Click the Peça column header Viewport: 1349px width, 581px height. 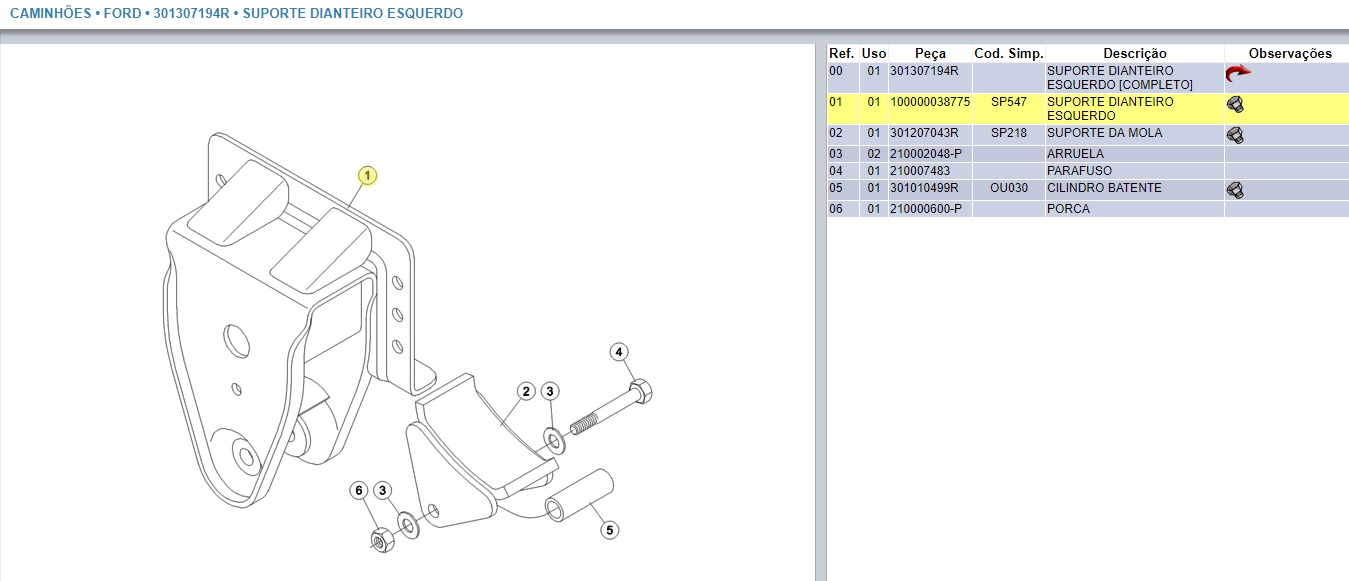930,53
